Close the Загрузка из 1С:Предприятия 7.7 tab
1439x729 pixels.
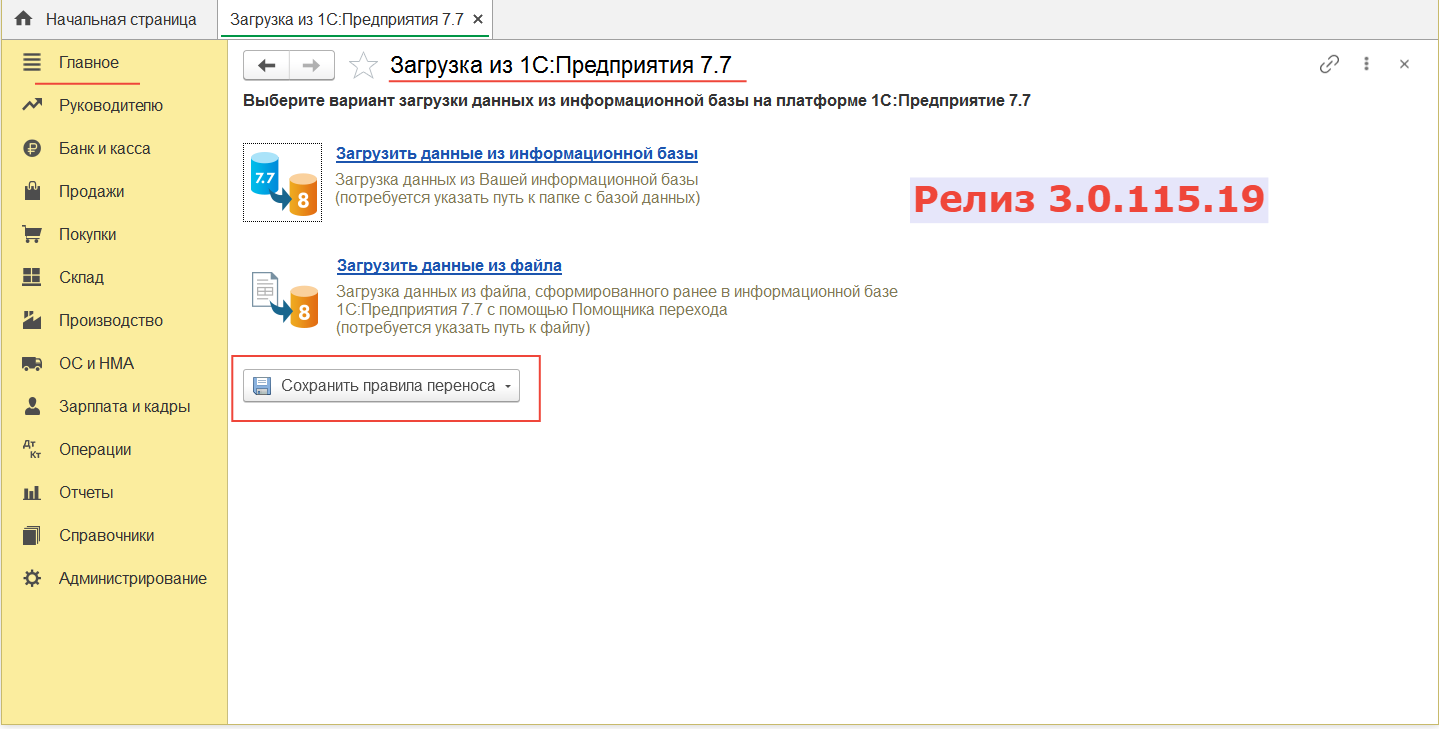(478, 20)
